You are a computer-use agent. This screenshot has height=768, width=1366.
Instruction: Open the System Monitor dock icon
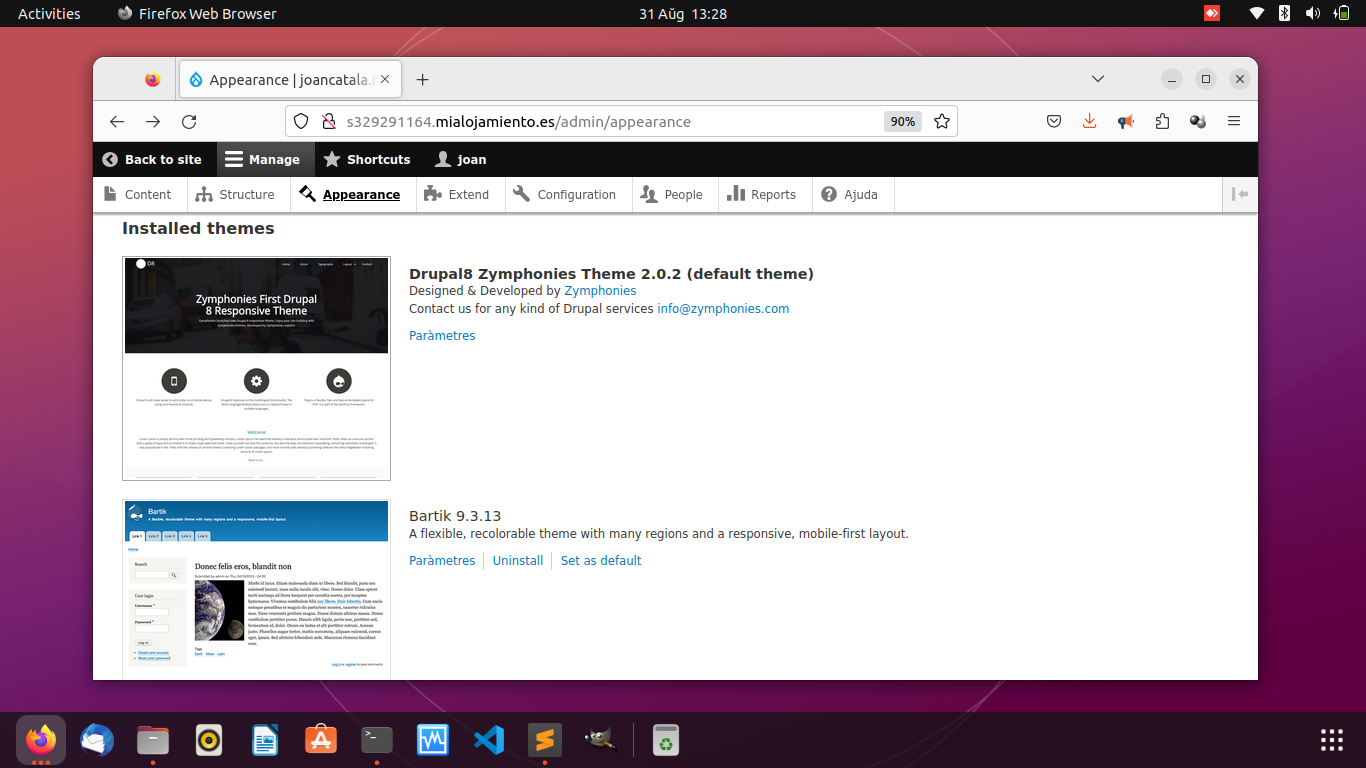click(433, 740)
